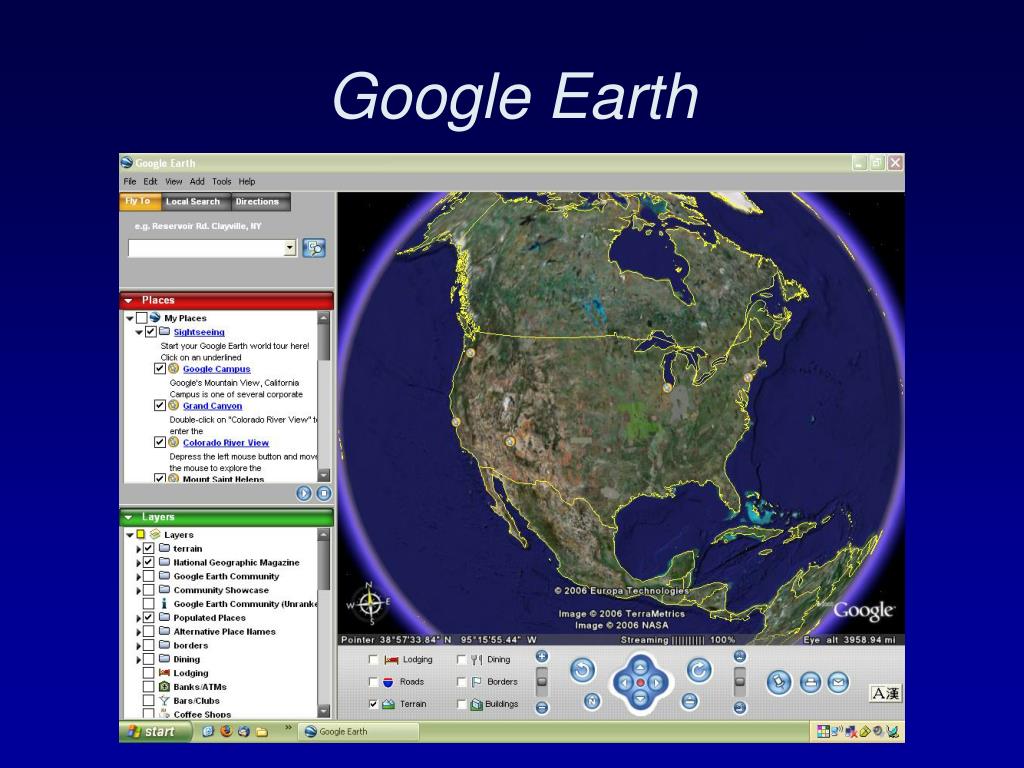Viewport: 1024px width, 768px height.
Task: Enable the Buildings checkbox
Action: coord(462,704)
